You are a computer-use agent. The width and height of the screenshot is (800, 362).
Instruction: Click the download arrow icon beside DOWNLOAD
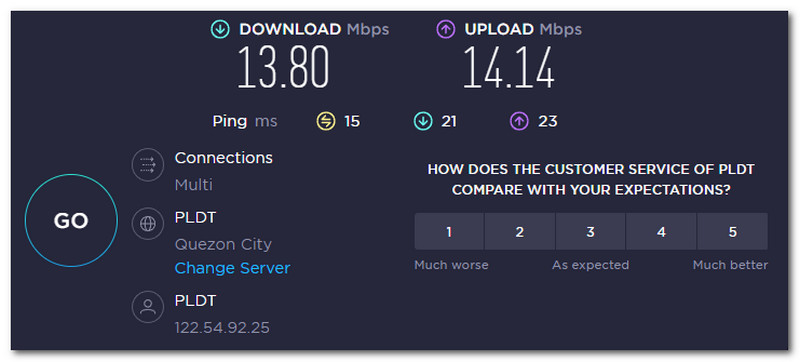click(220, 30)
